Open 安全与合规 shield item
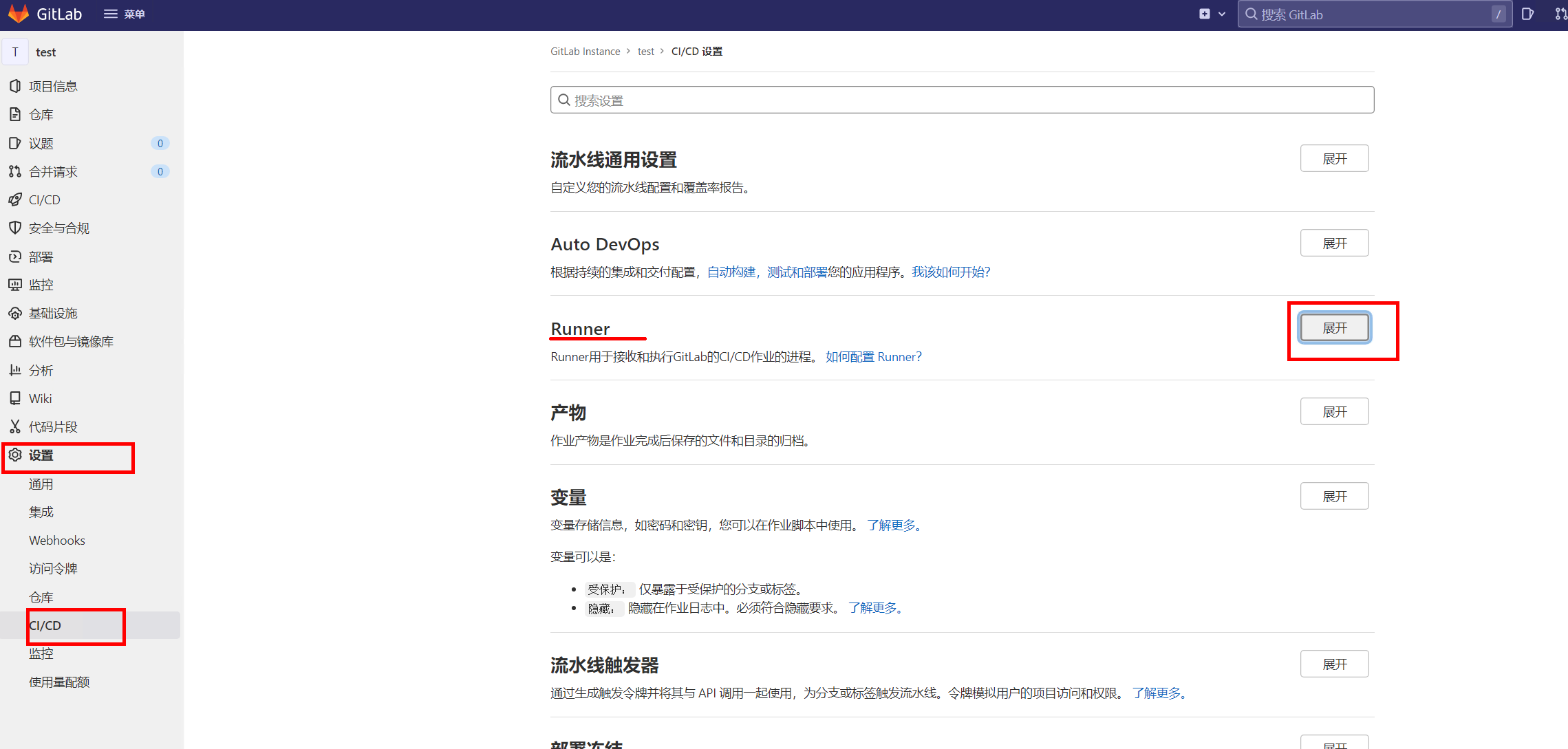The width and height of the screenshot is (1568, 749). tap(58, 228)
